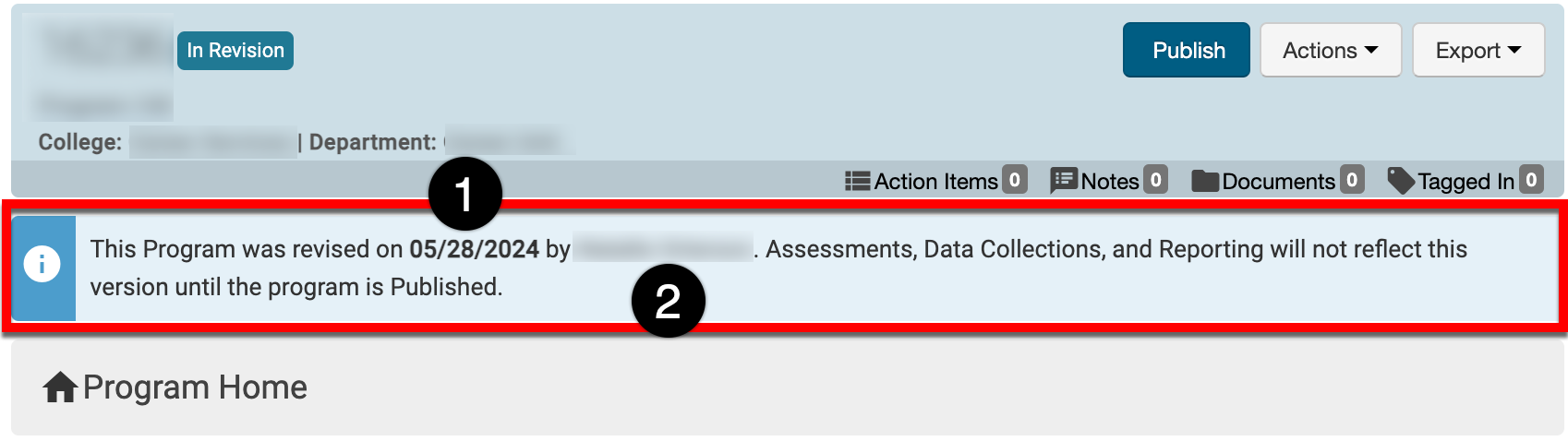Open the Documents section

click(1278, 182)
